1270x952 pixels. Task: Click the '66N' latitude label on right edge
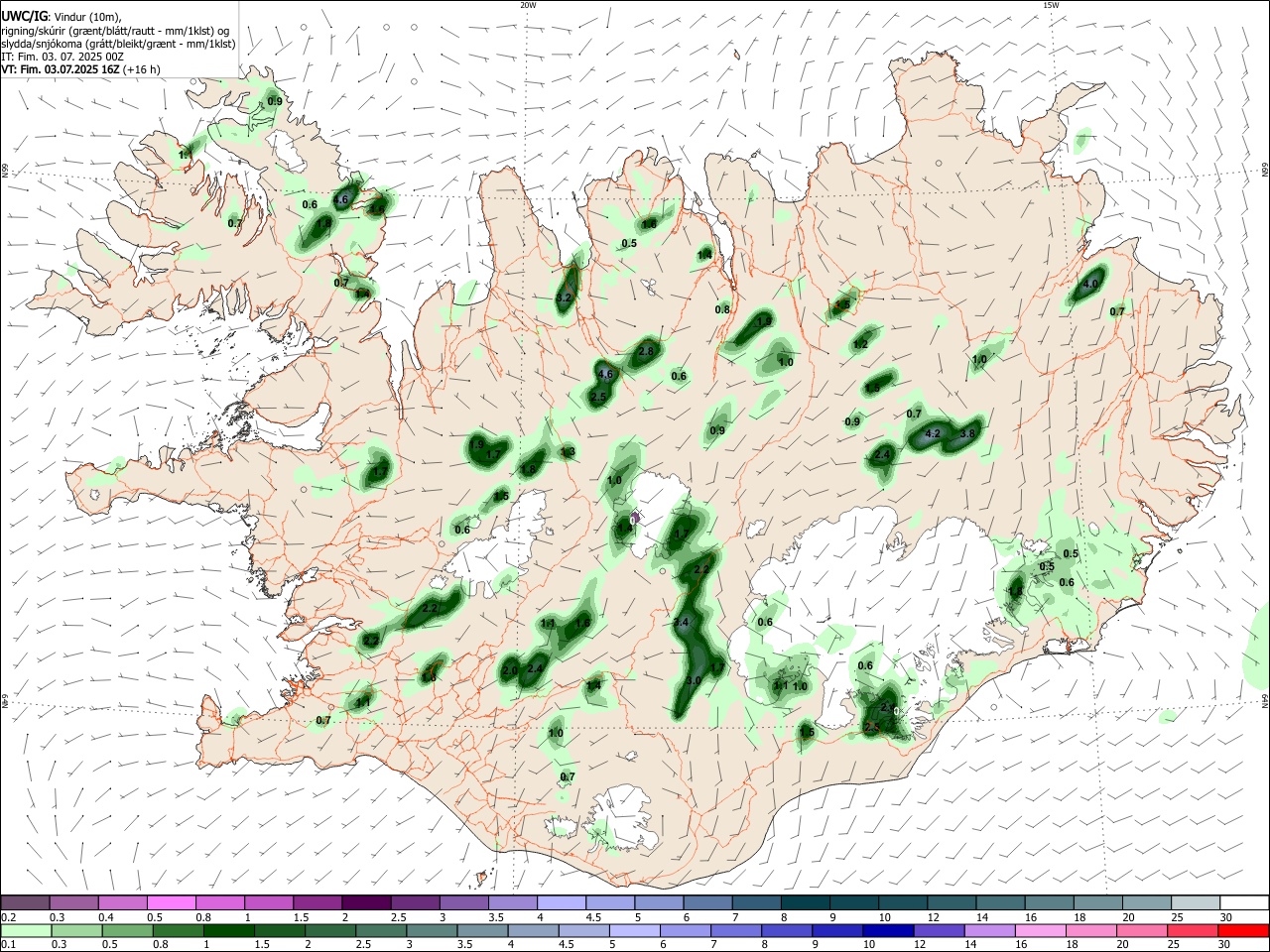[x=1265, y=170]
